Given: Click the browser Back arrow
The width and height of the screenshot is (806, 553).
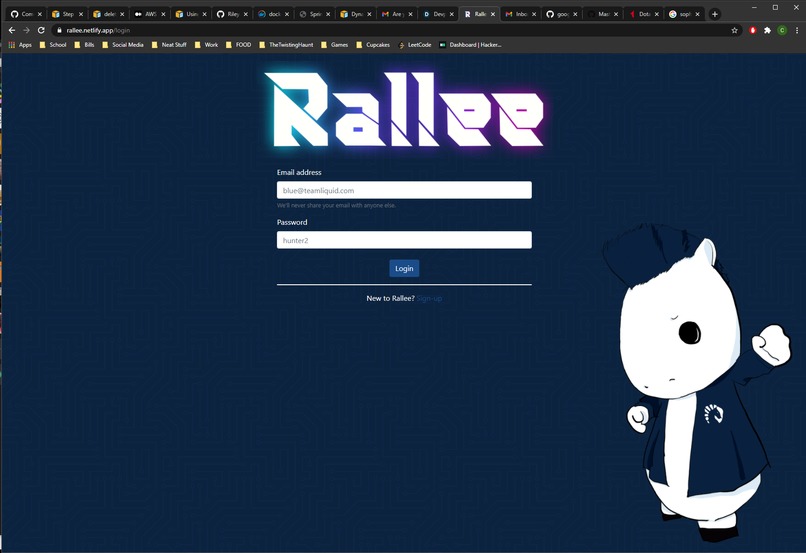Looking at the screenshot, I should [x=12, y=30].
